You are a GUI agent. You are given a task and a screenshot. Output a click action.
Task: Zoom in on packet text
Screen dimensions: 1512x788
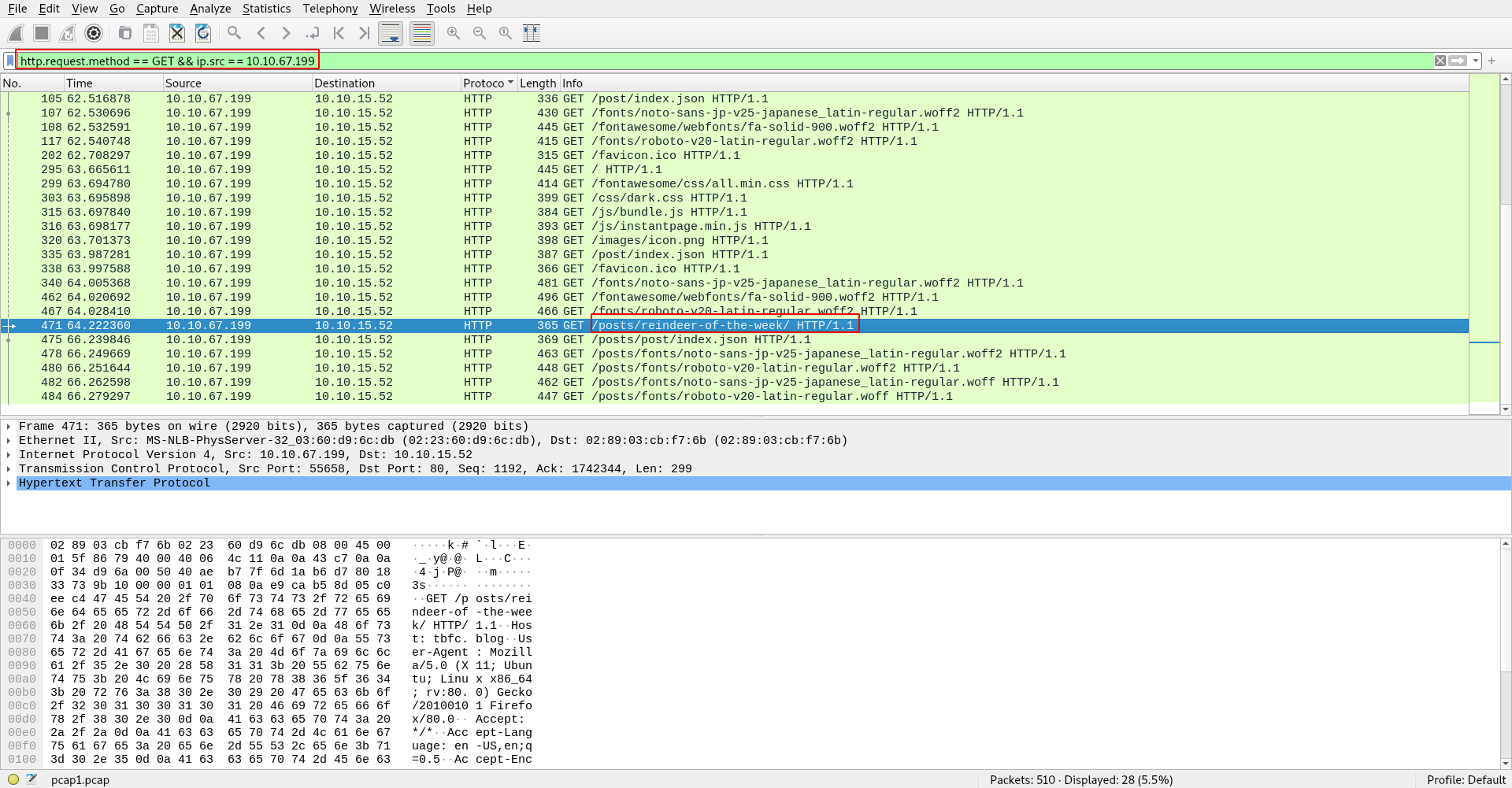(454, 33)
